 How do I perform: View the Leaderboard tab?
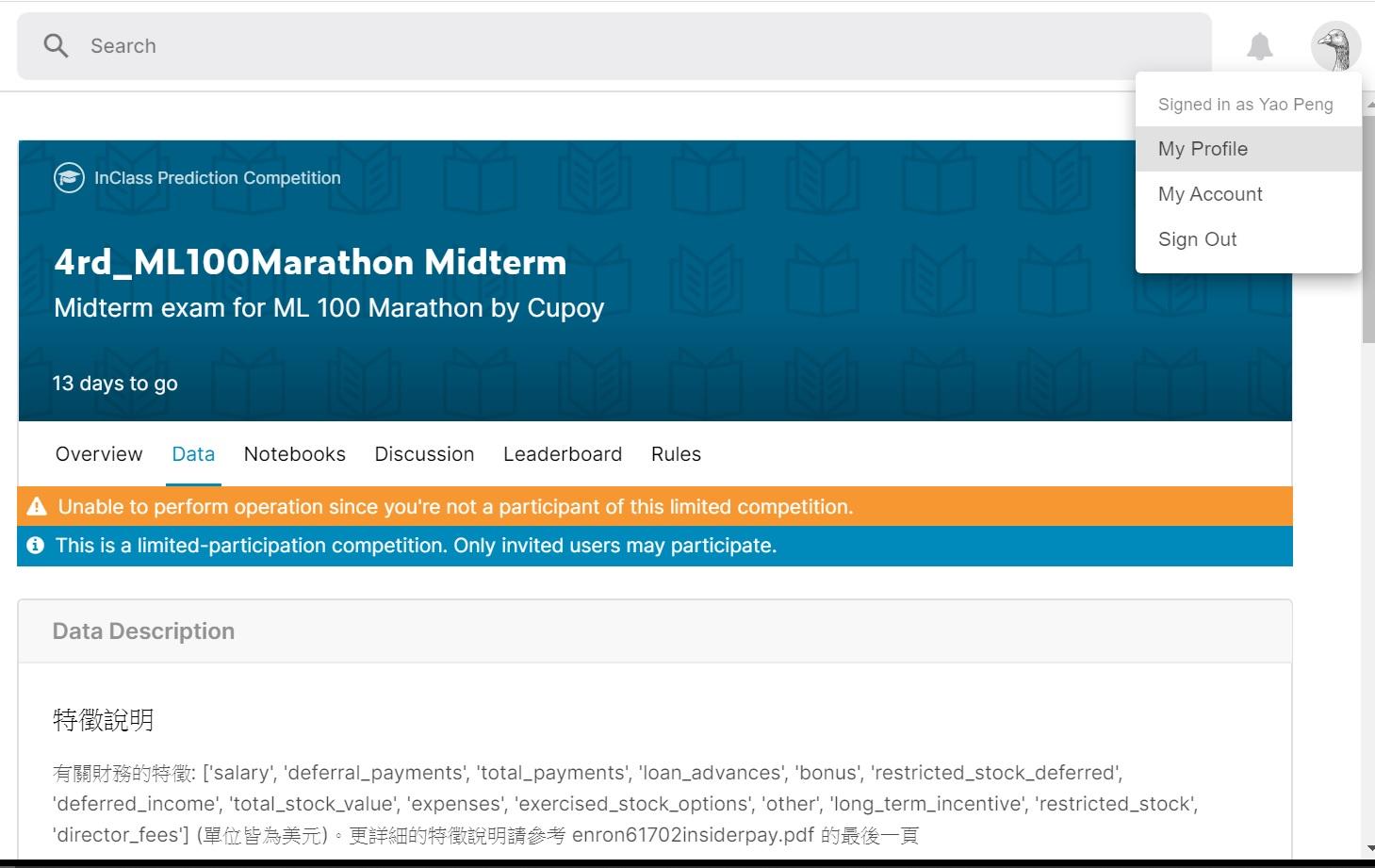click(563, 454)
